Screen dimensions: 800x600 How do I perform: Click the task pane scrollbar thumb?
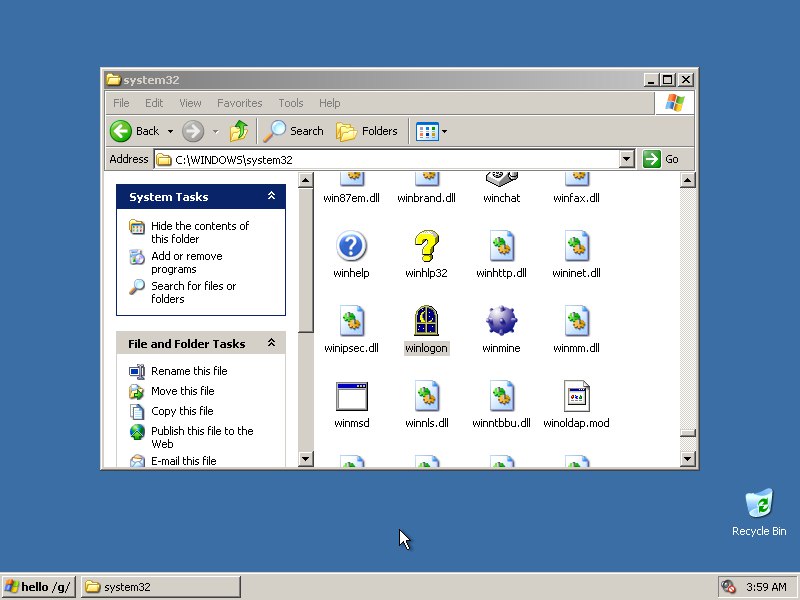[x=305, y=260]
